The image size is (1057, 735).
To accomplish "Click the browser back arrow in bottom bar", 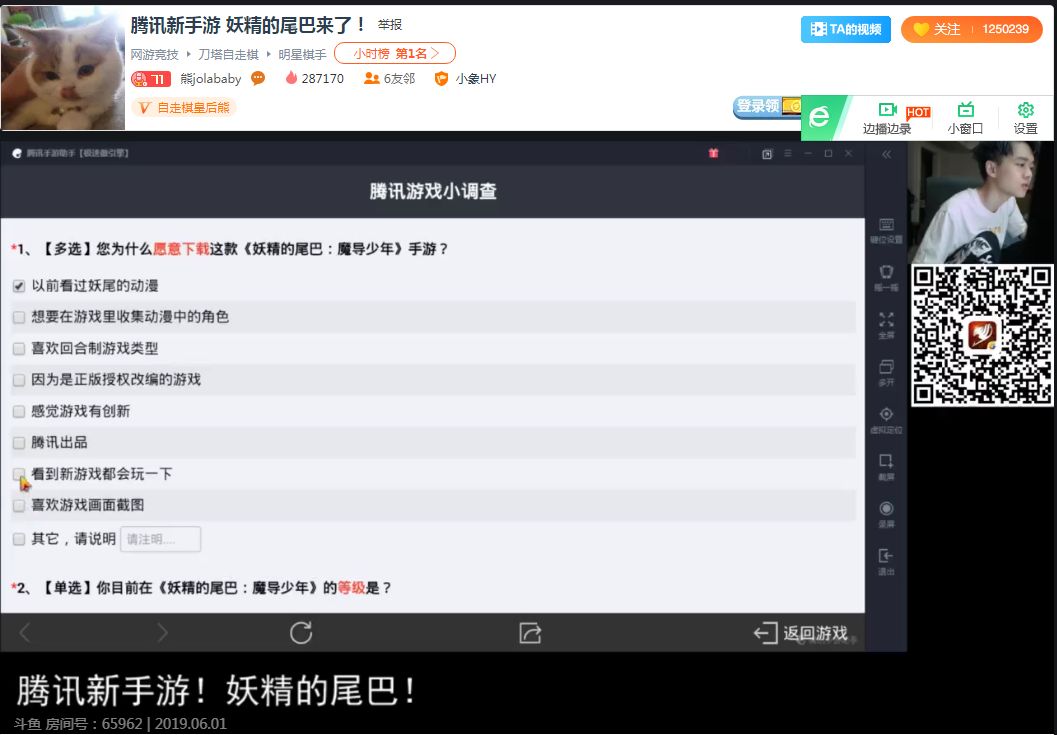I will click(25, 633).
